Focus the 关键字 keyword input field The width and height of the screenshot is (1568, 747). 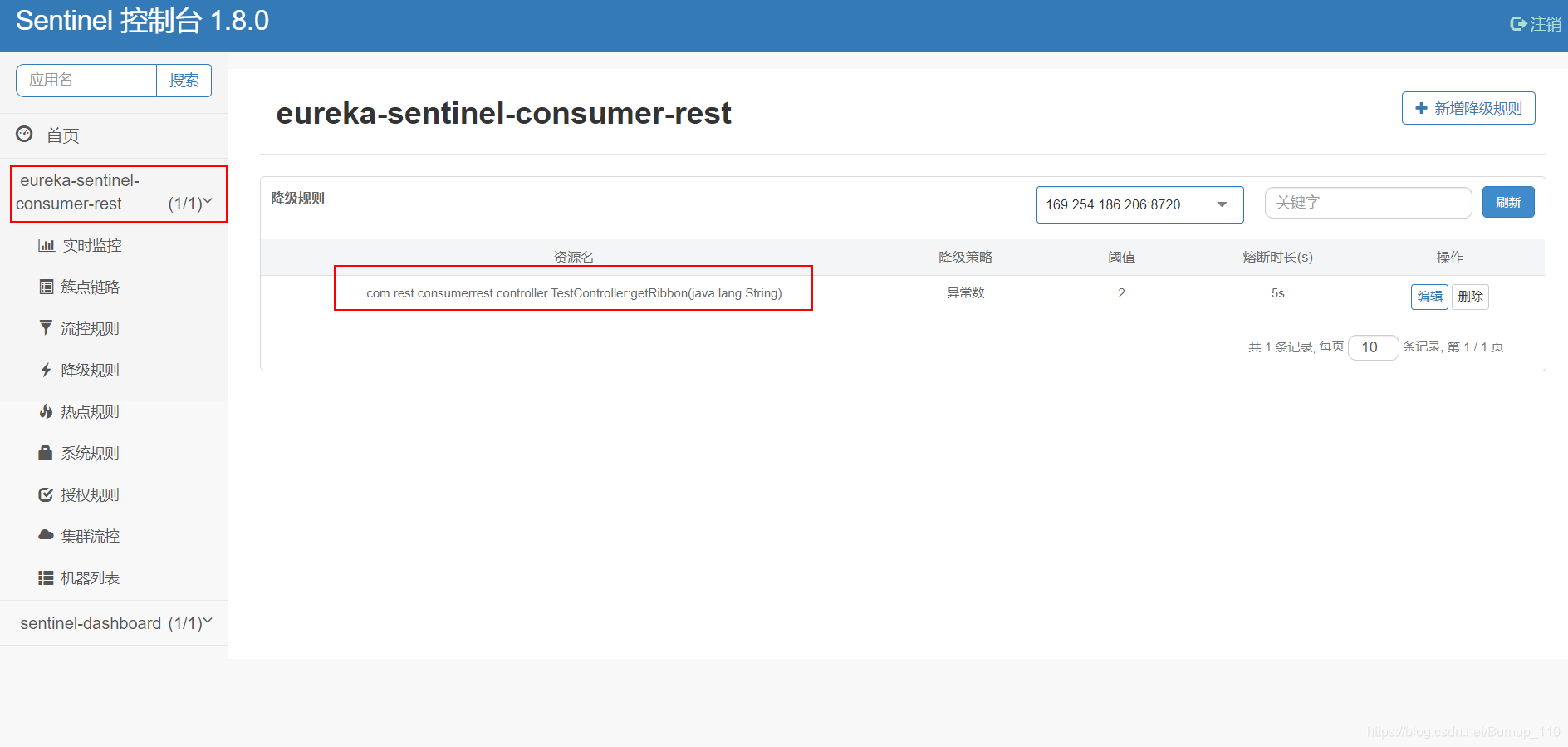(x=1368, y=202)
